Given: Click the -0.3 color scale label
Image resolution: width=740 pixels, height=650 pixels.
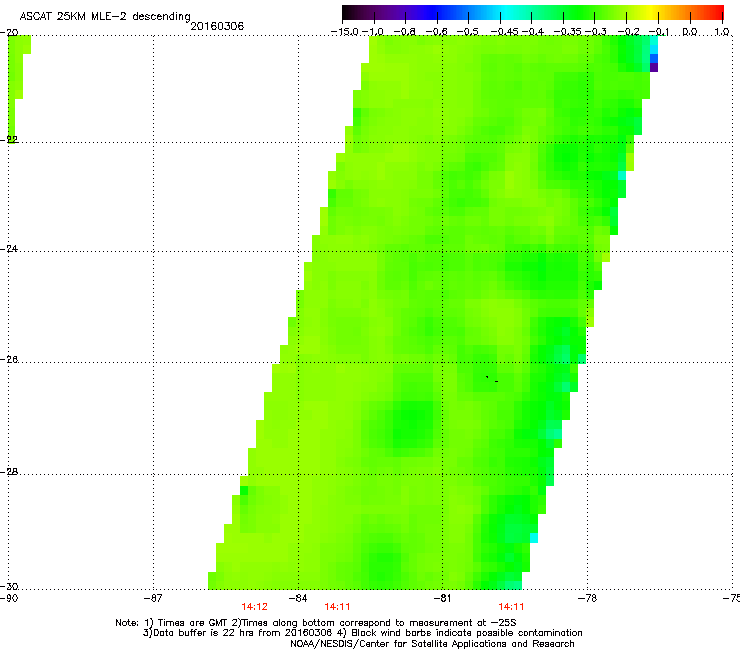Looking at the screenshot, I should pyautogui.click(x=596, y=32).
